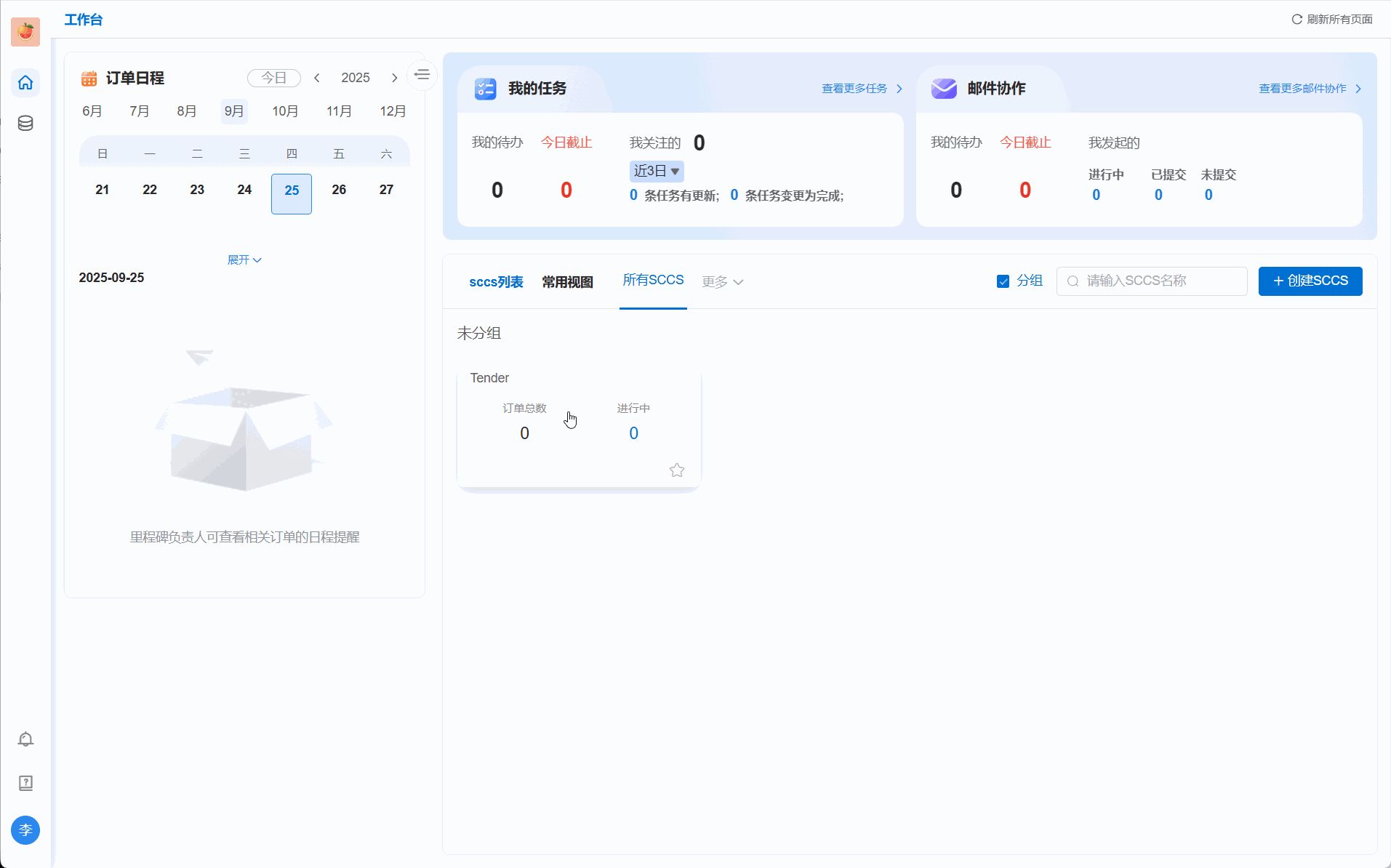Click the refresh all pages icon
The image size is (1391, 868).
[1296, 20]
